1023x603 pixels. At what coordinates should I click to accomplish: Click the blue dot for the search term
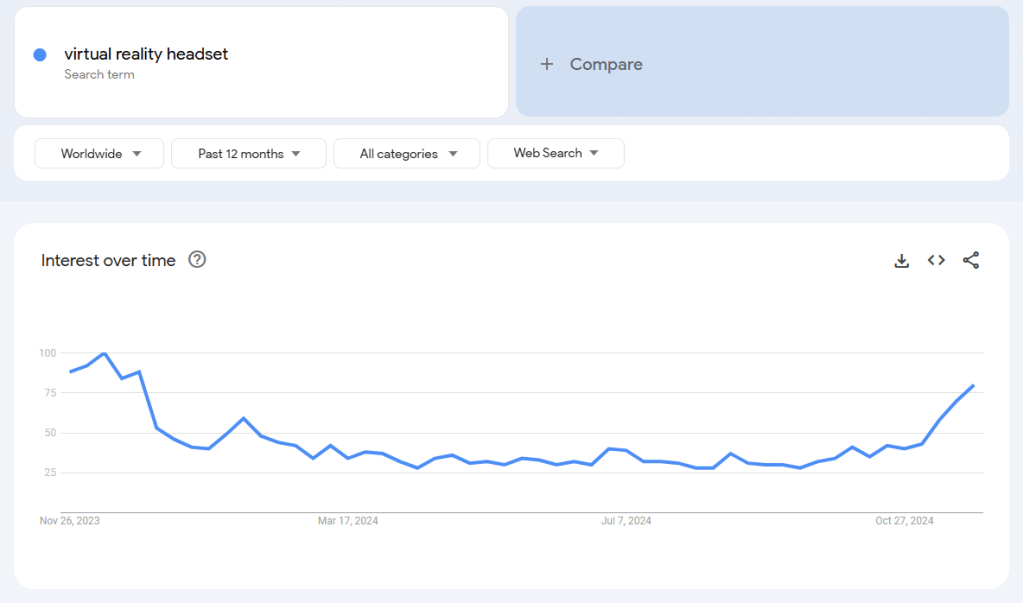[x=40, y=55]
